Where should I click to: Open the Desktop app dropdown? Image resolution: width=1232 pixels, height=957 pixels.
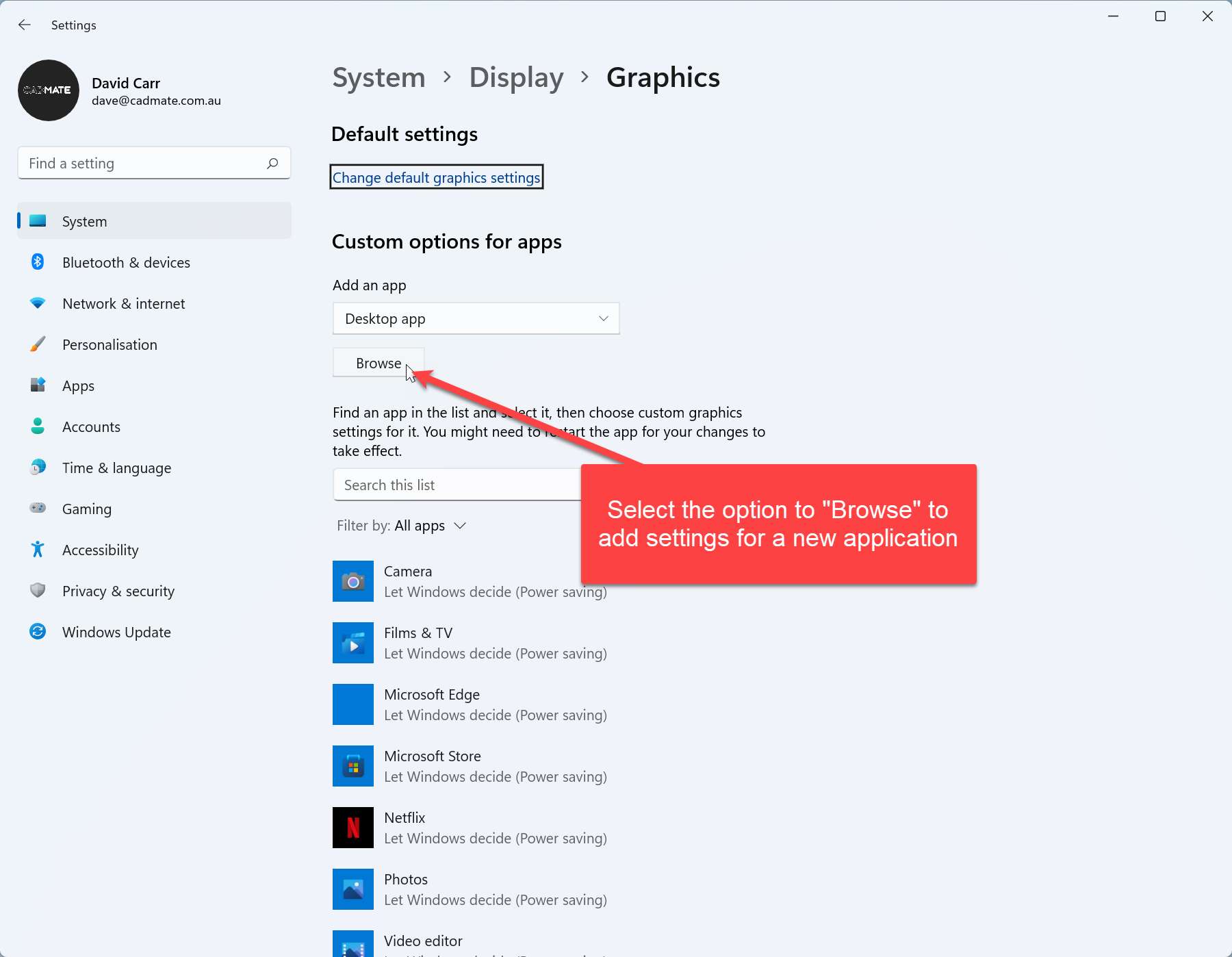click(x=476, y=319)
